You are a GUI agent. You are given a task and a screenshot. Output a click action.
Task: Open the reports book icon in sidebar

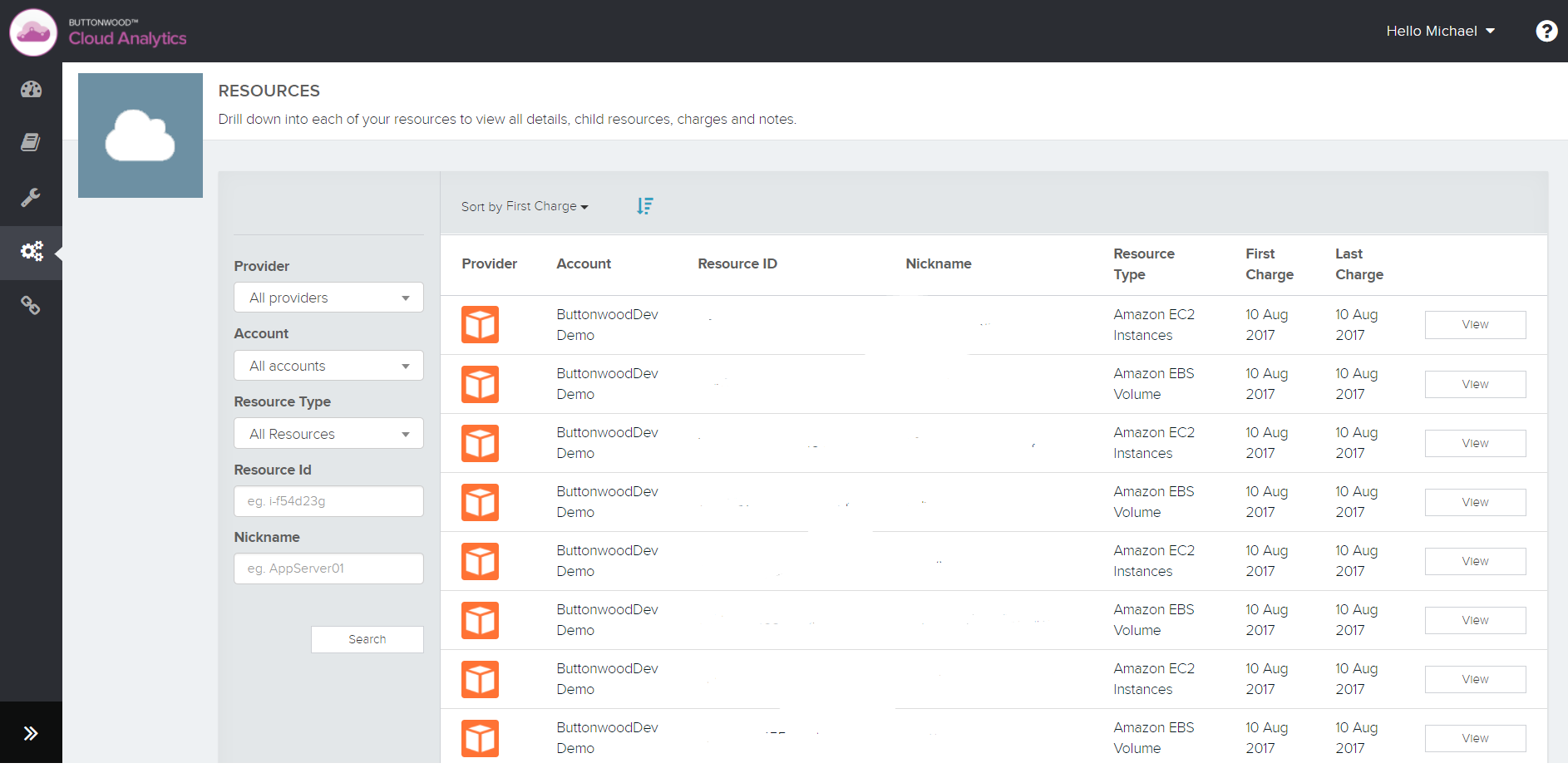[x=31, y=142]
